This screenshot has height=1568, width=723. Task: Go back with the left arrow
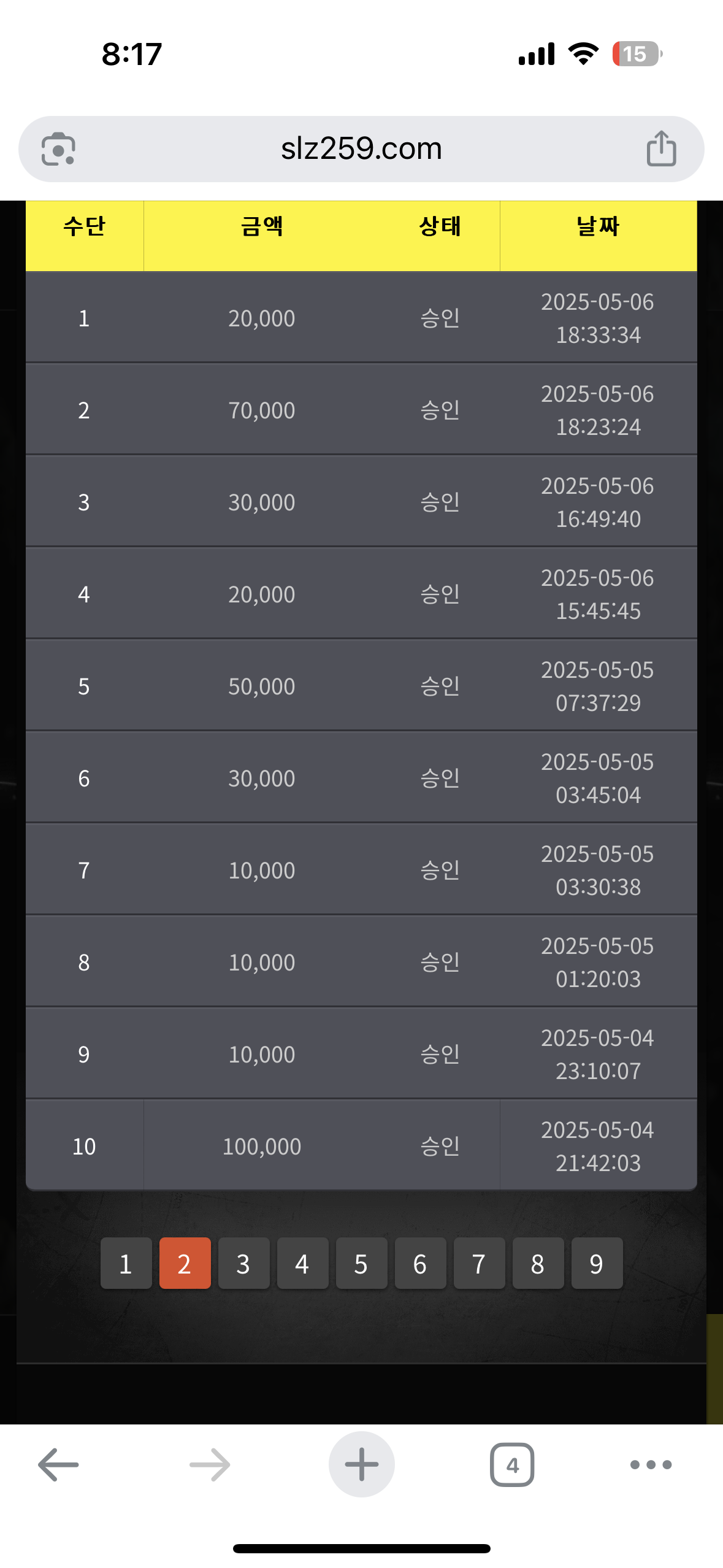[58, 1464]
